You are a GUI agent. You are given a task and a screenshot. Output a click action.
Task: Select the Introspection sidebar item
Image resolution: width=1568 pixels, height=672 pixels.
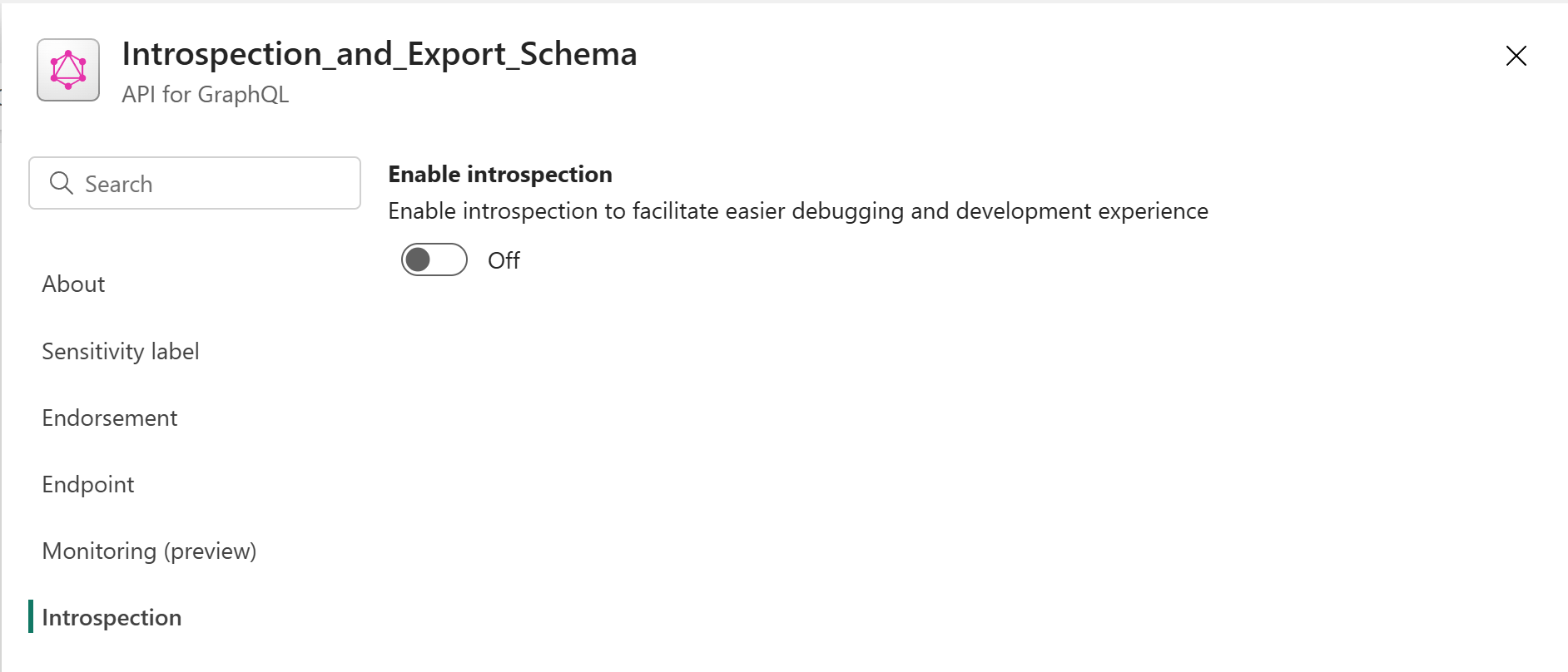coord(112,617)
